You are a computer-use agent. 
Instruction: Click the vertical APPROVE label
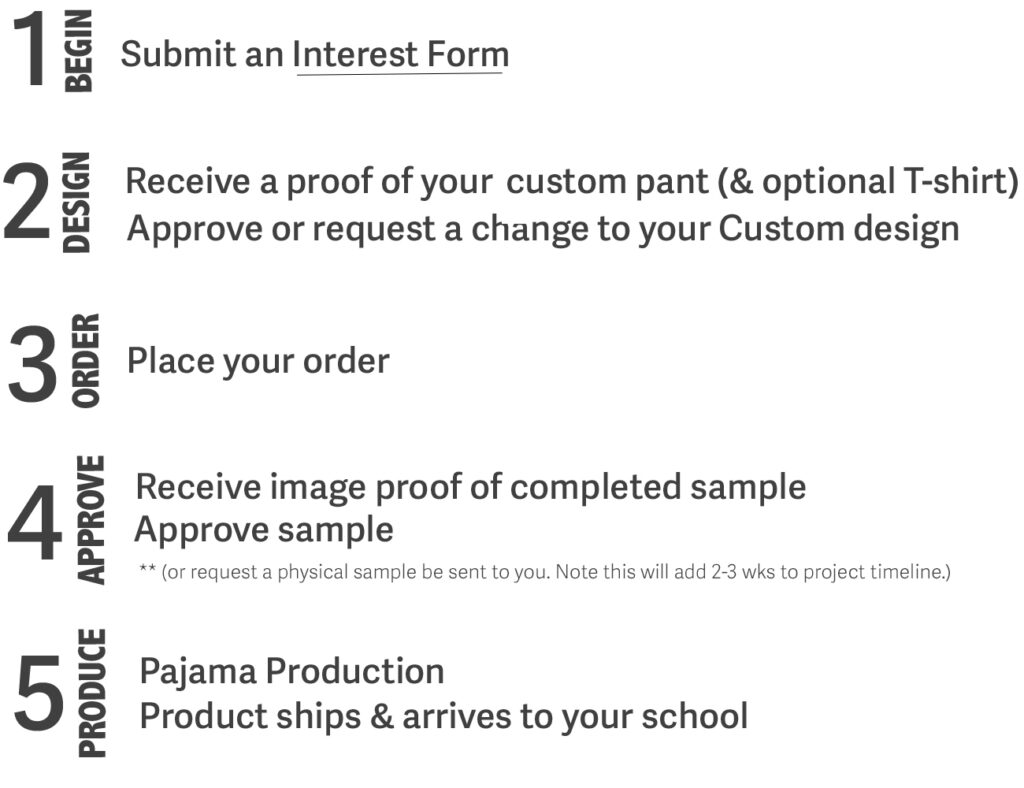(91, 520)
